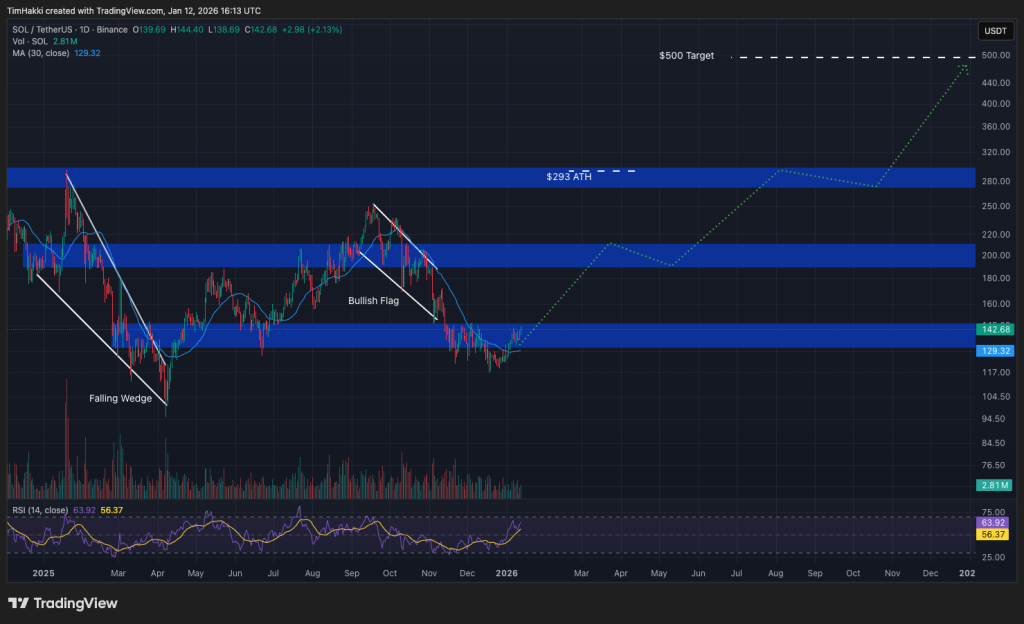Click the $293 ATH annotation label
This screenshot has width=1024, height=624.
pos(567,177)
